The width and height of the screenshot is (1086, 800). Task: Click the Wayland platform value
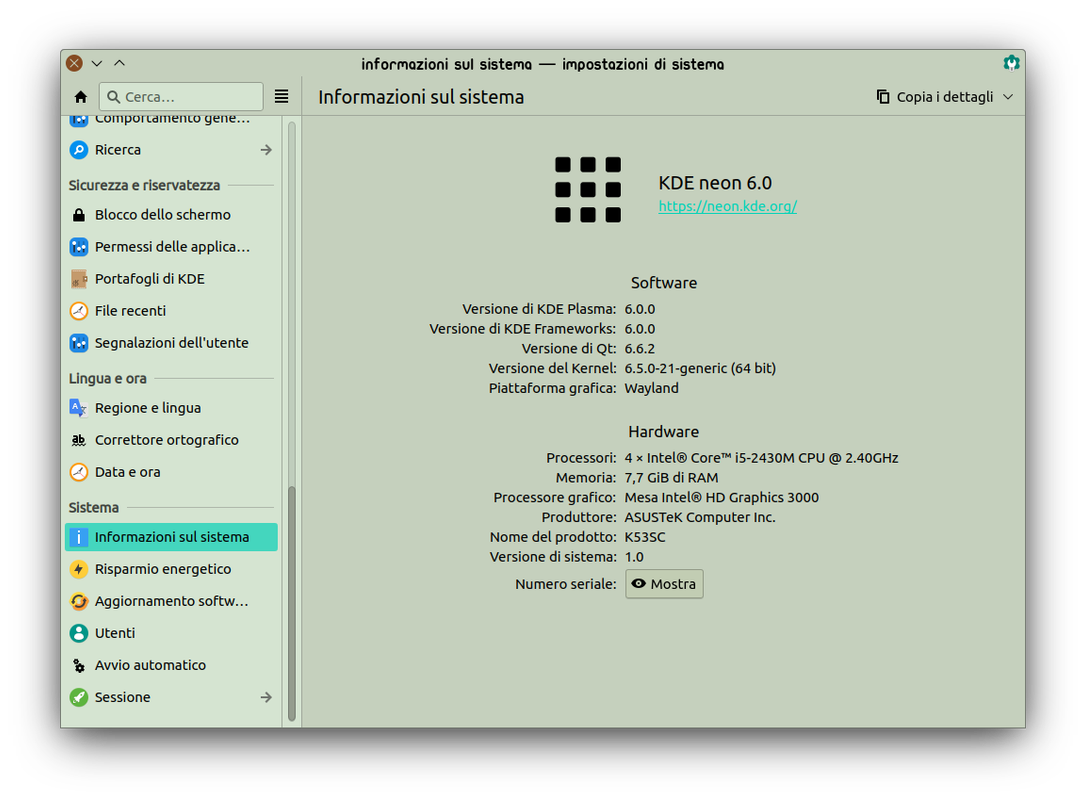click(651, 389)
